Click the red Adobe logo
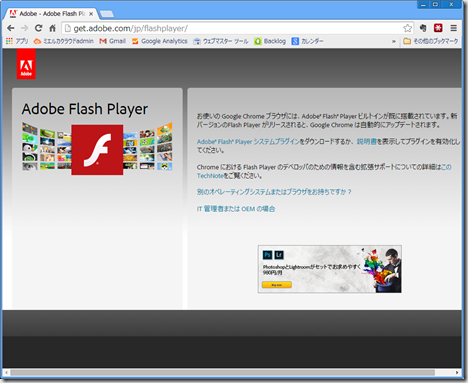Image resolution: width=468 pixels, height=383 pixels. 26,64
